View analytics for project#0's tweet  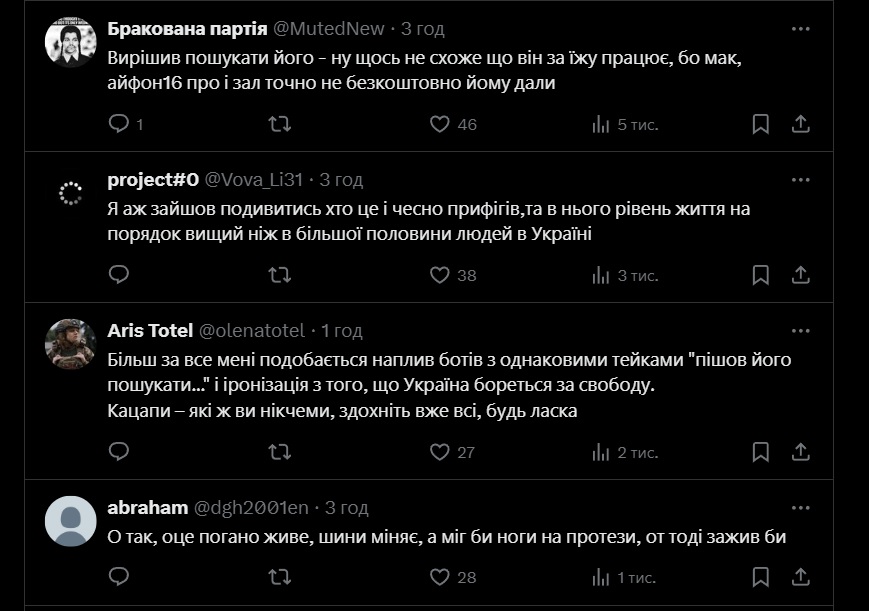(x=601, y=275)
